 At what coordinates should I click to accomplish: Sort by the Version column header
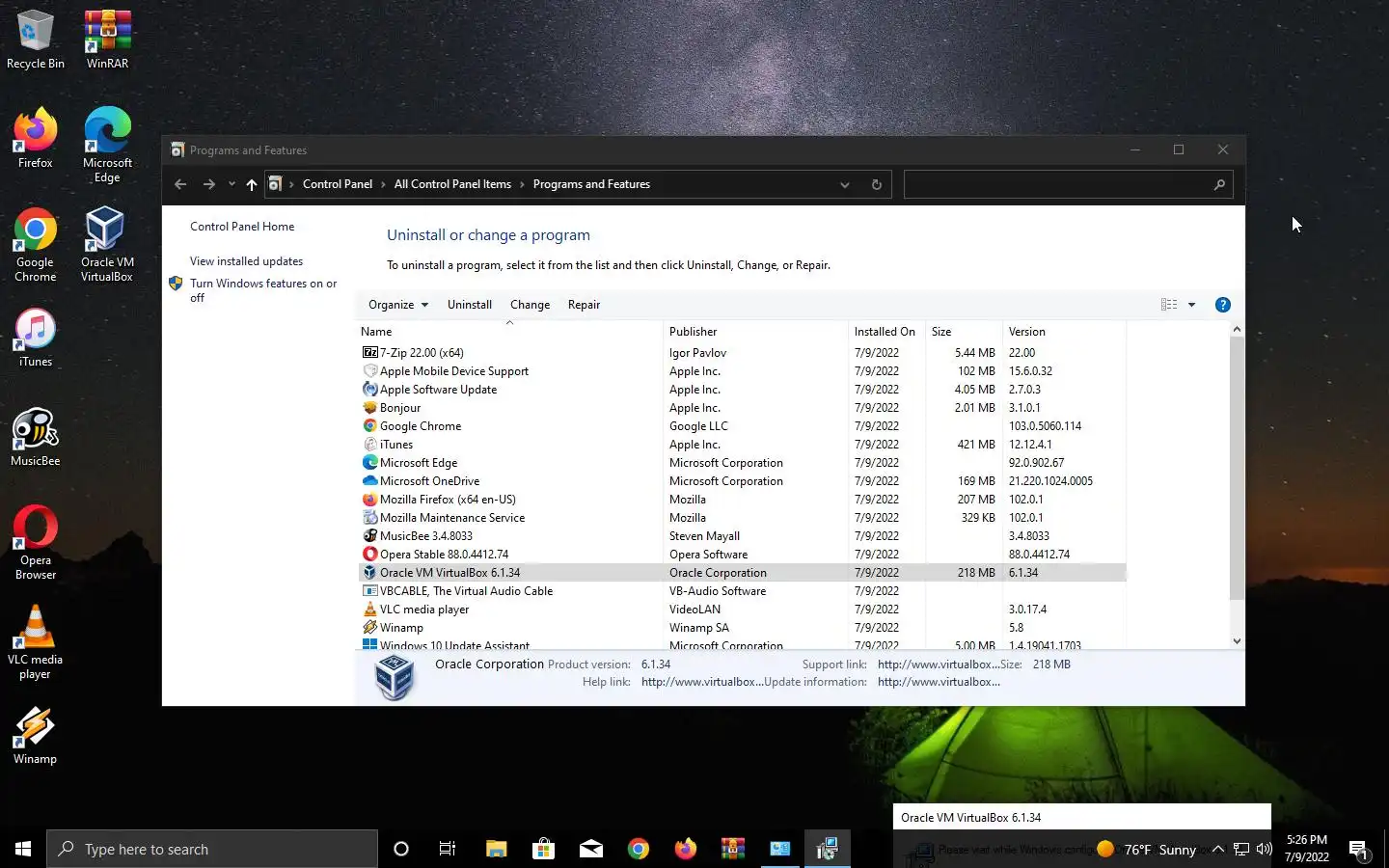(1064, 332)
